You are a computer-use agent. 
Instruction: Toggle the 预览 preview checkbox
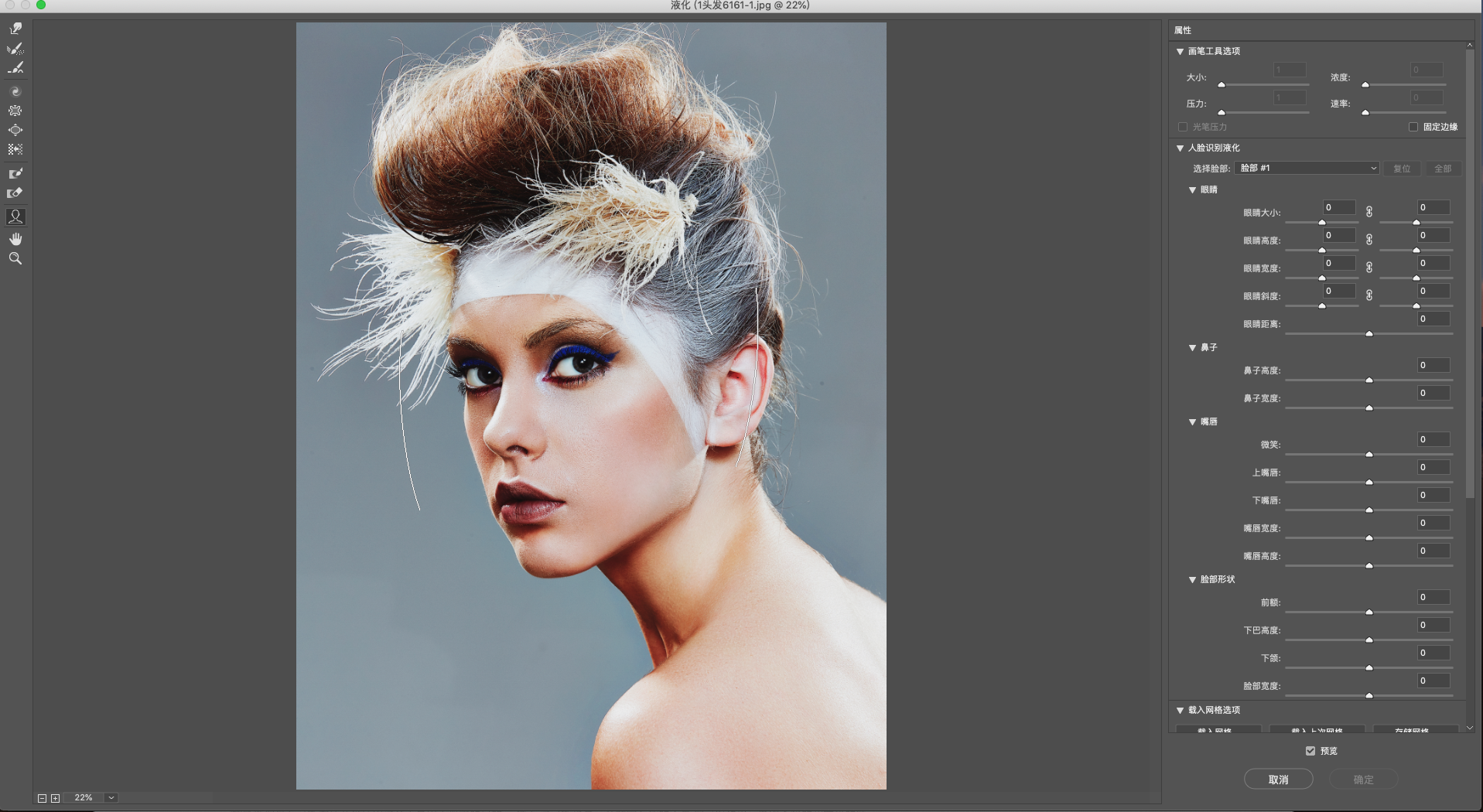pos(1310,751)
